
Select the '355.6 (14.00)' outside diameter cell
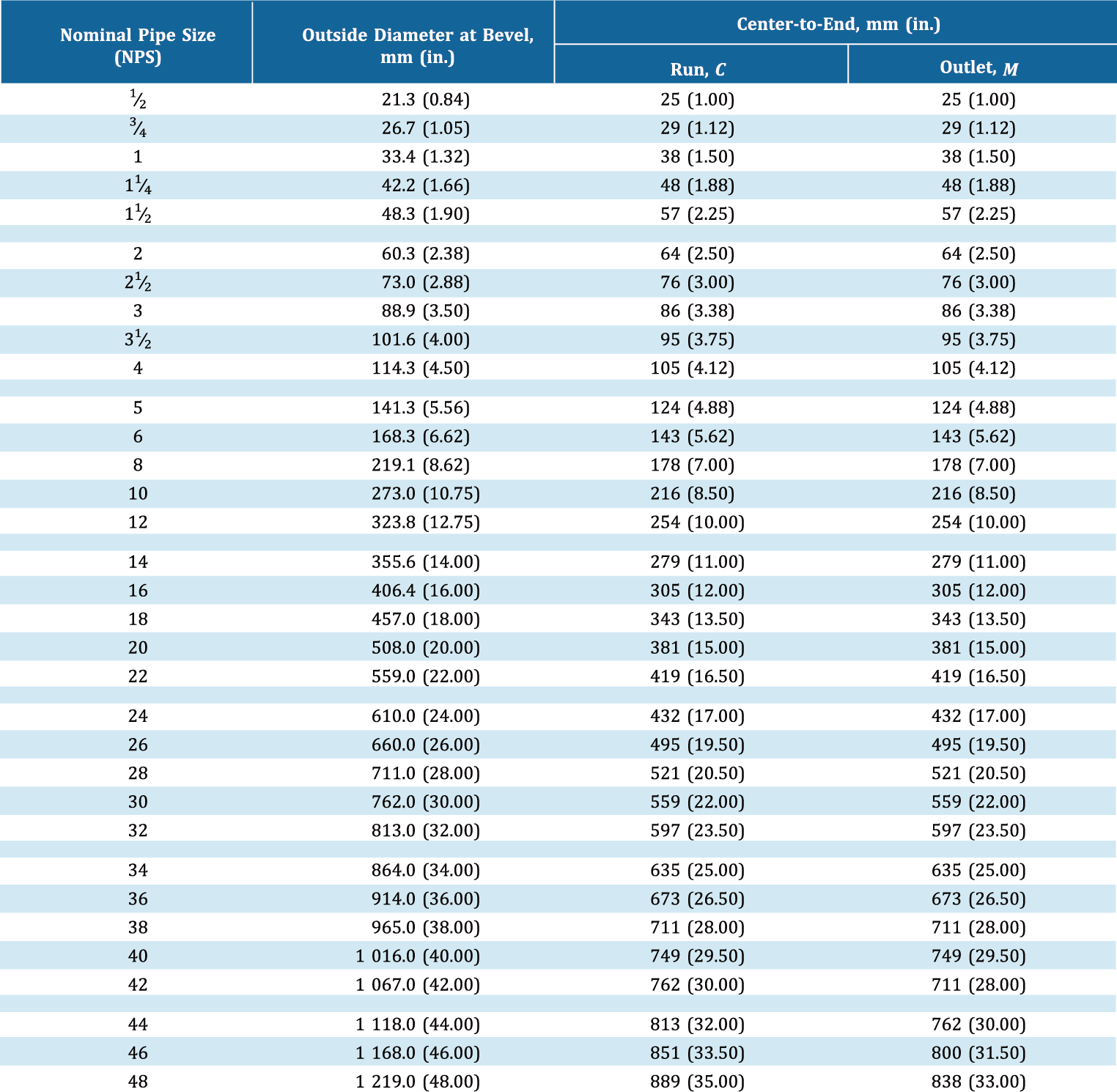pyautogui.click(x=426, y=561)
